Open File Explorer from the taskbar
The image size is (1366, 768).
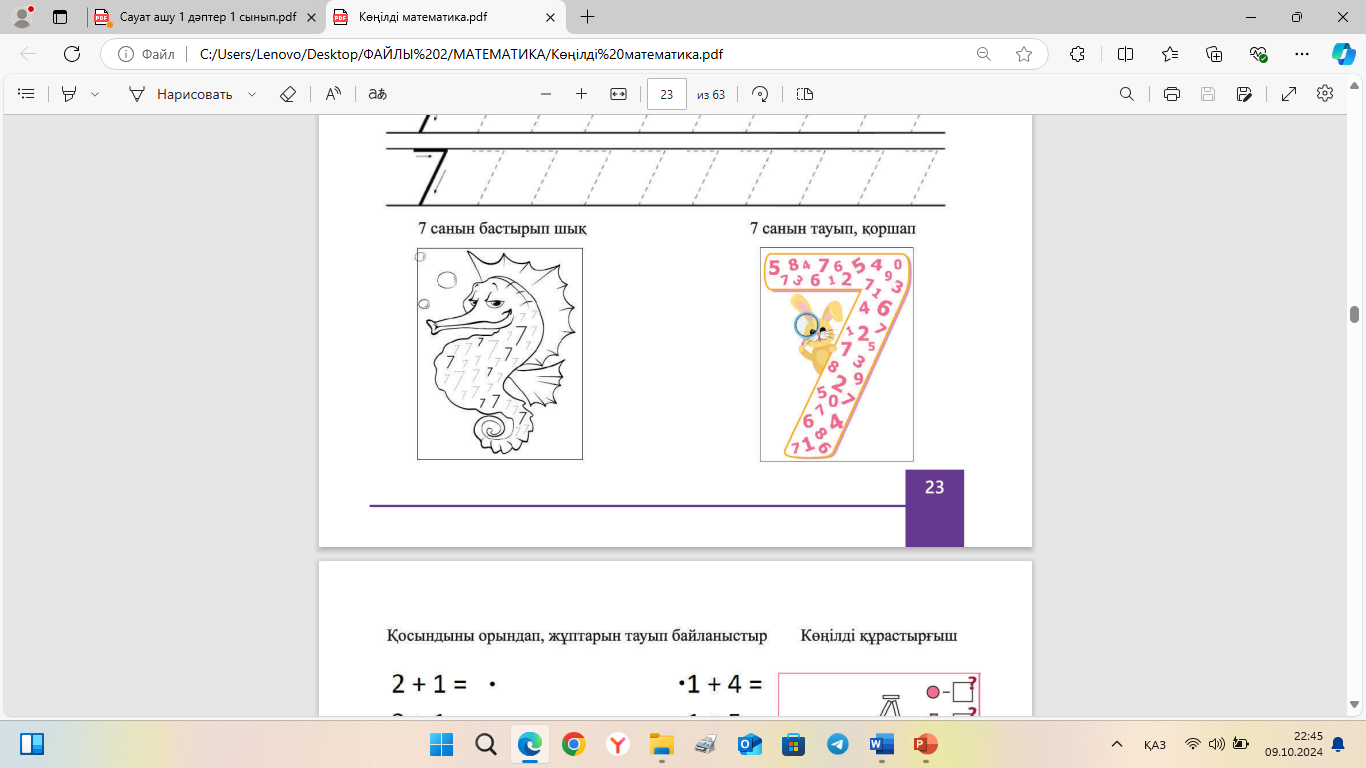pyautogui.click(x=662, y=744)
